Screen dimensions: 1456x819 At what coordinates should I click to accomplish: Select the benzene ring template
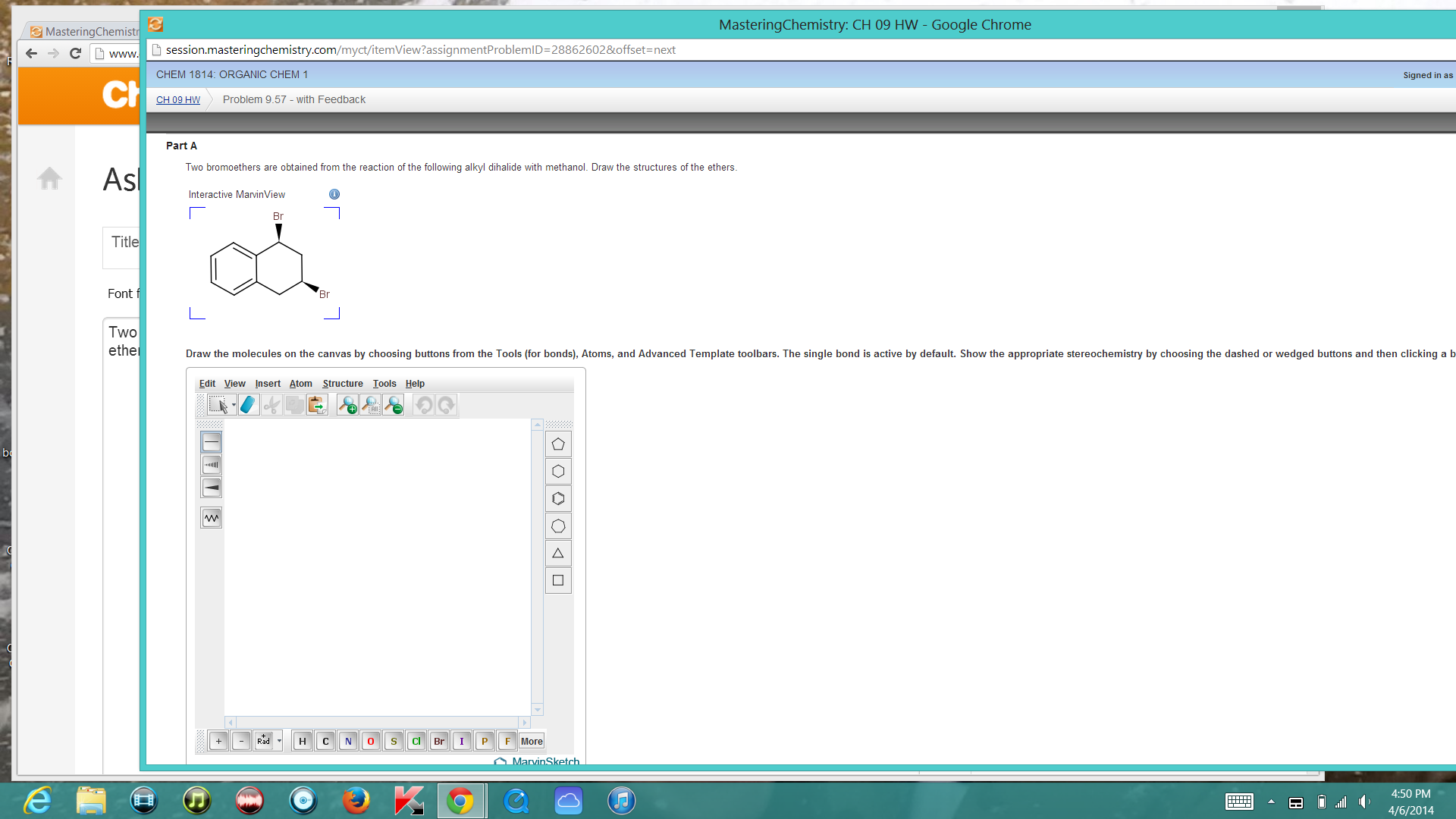(558, 499)
